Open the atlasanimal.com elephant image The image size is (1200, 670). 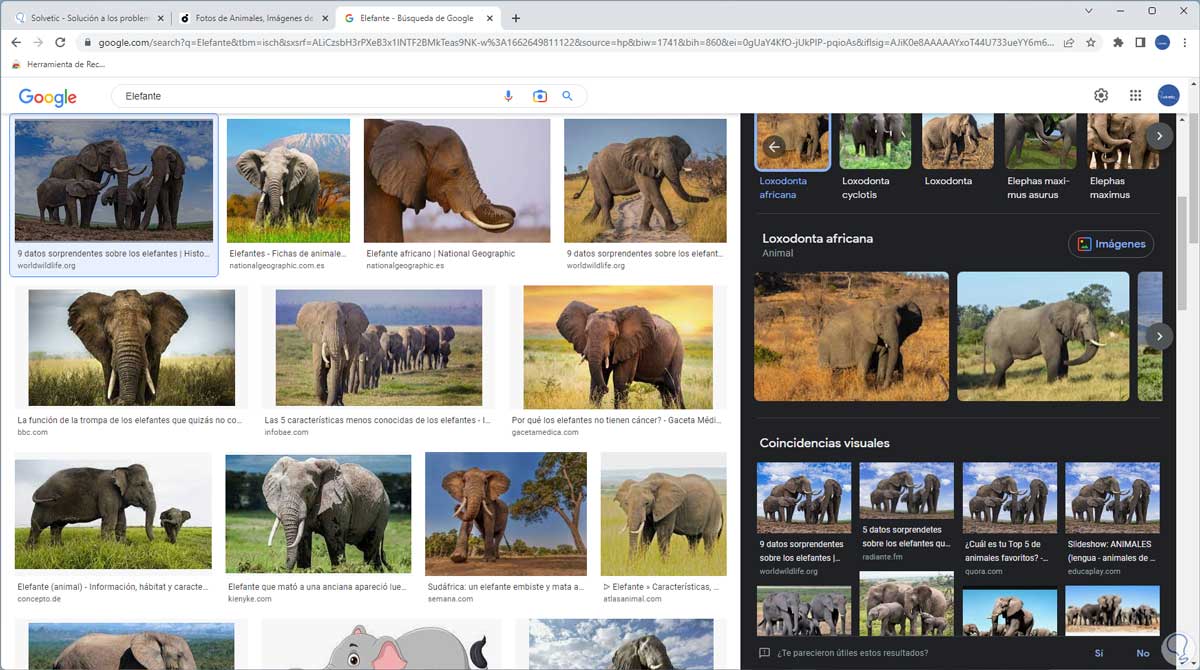click(x=663, y=514)
